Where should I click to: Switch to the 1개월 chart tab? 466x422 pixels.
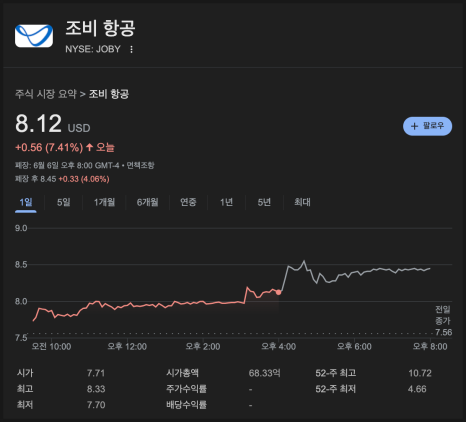tap(104, 202)
